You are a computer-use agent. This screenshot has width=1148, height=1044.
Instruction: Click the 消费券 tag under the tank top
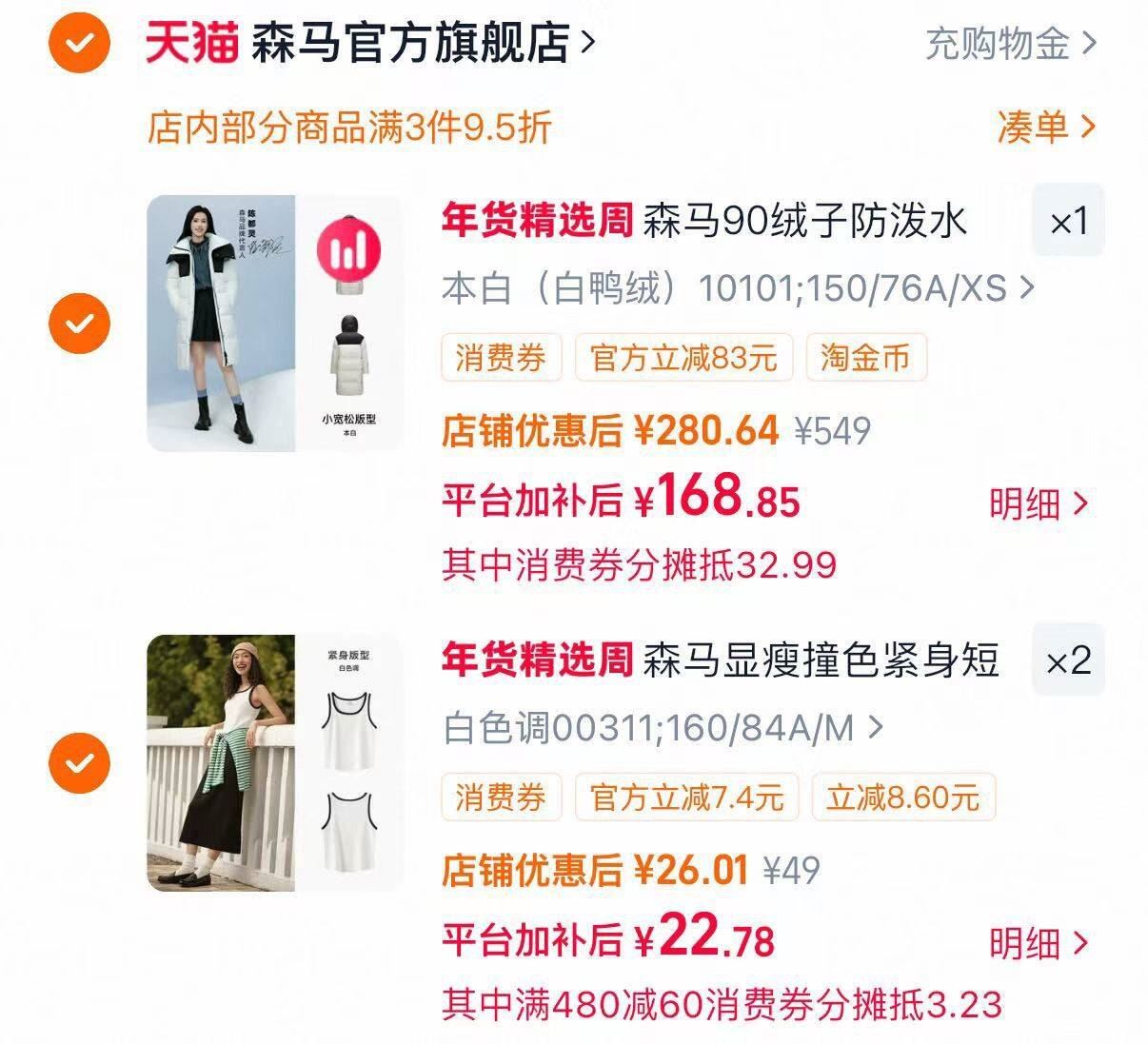click(x=501, y=797)
